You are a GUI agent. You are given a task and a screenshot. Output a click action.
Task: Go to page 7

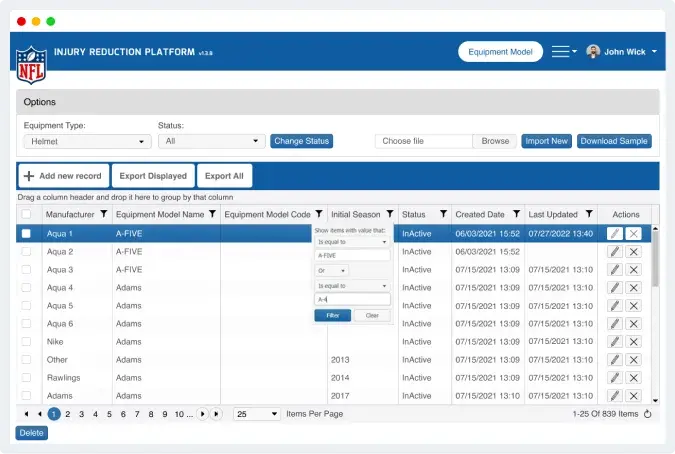[x=137, y=414]
